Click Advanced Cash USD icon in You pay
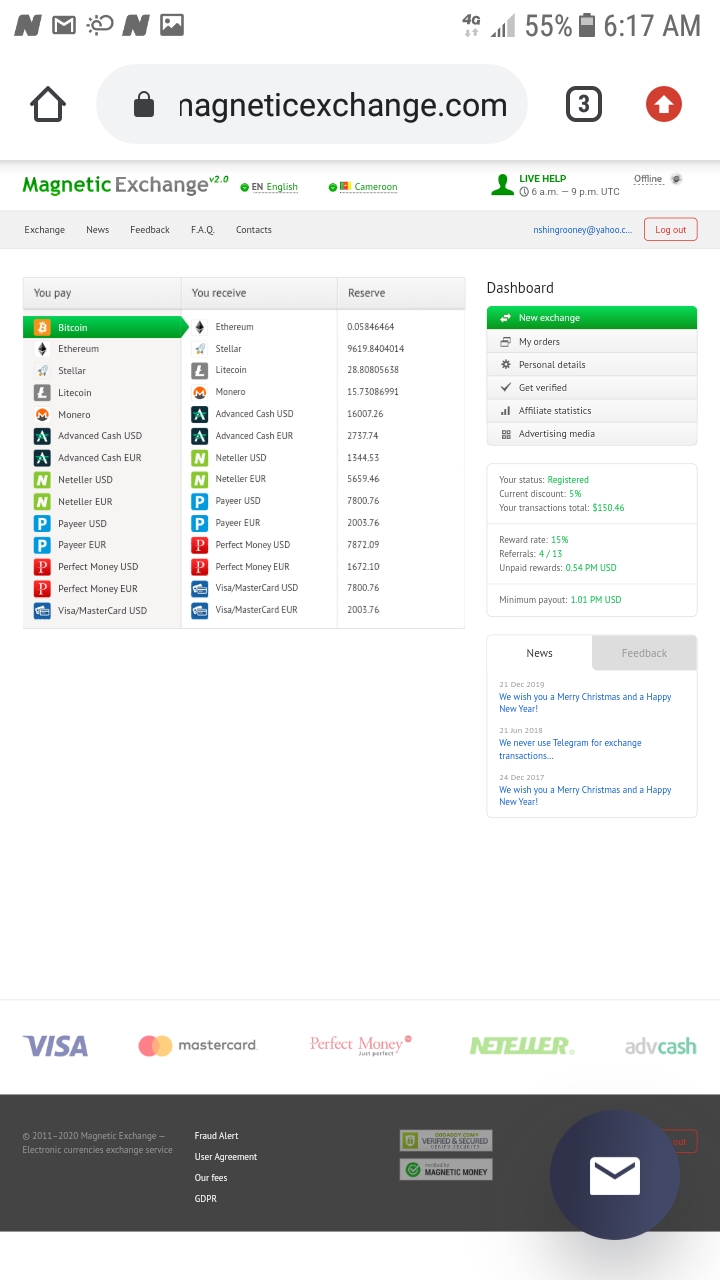Image resolution: width=720 pixels, height=1280 pixels. (42, 436)
